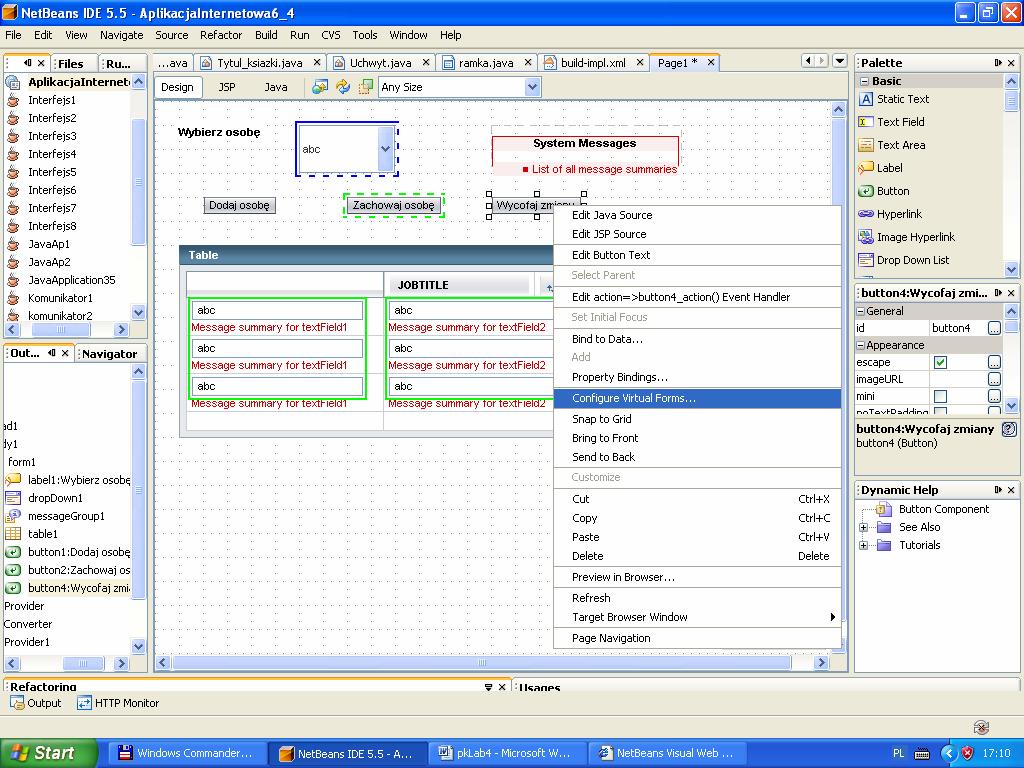Click the Zachowaj osobę button on the canvas
This screenshot has height=768, width=1024.
pos(393,206)
